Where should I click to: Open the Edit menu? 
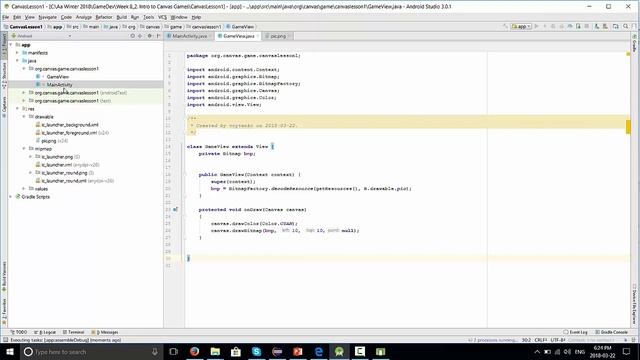[17, 17]
